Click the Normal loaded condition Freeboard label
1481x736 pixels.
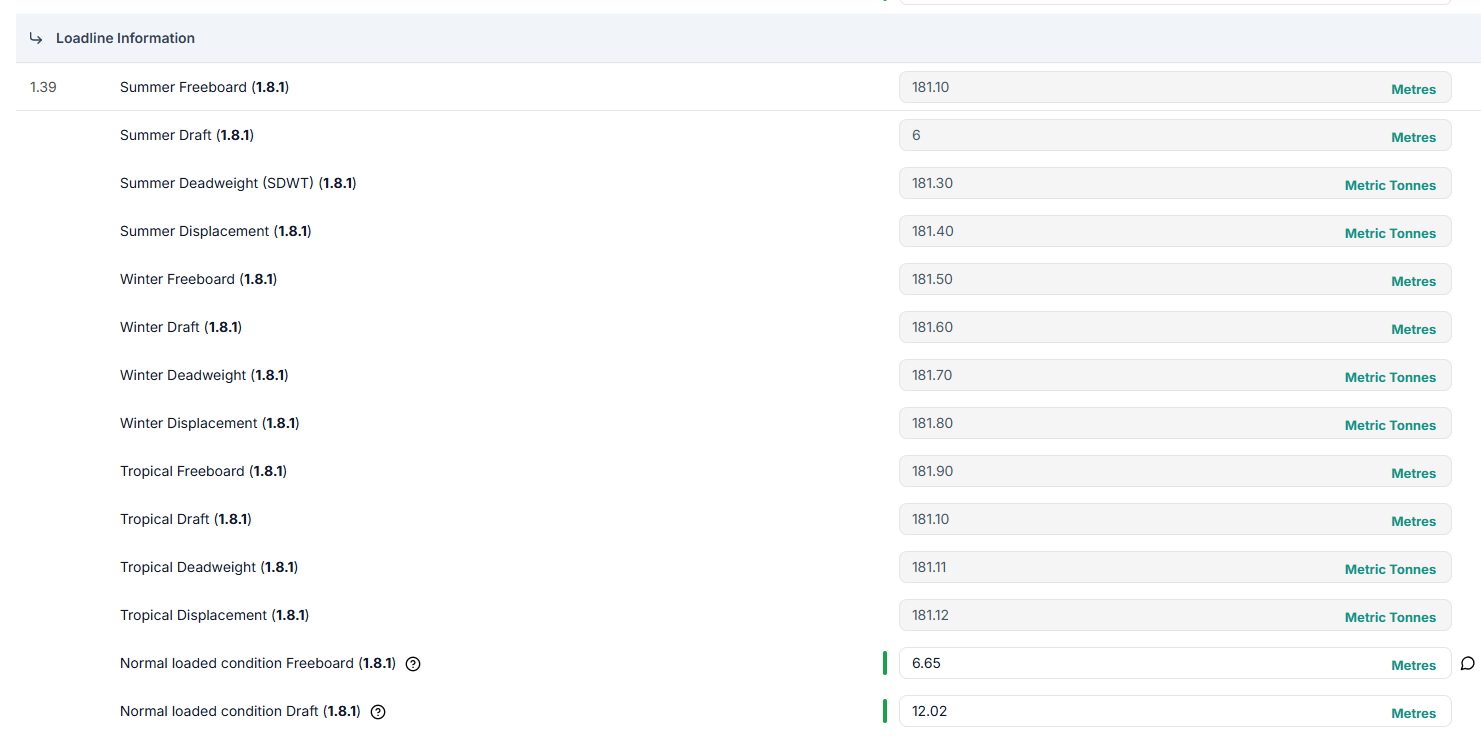tap(258, 663)
